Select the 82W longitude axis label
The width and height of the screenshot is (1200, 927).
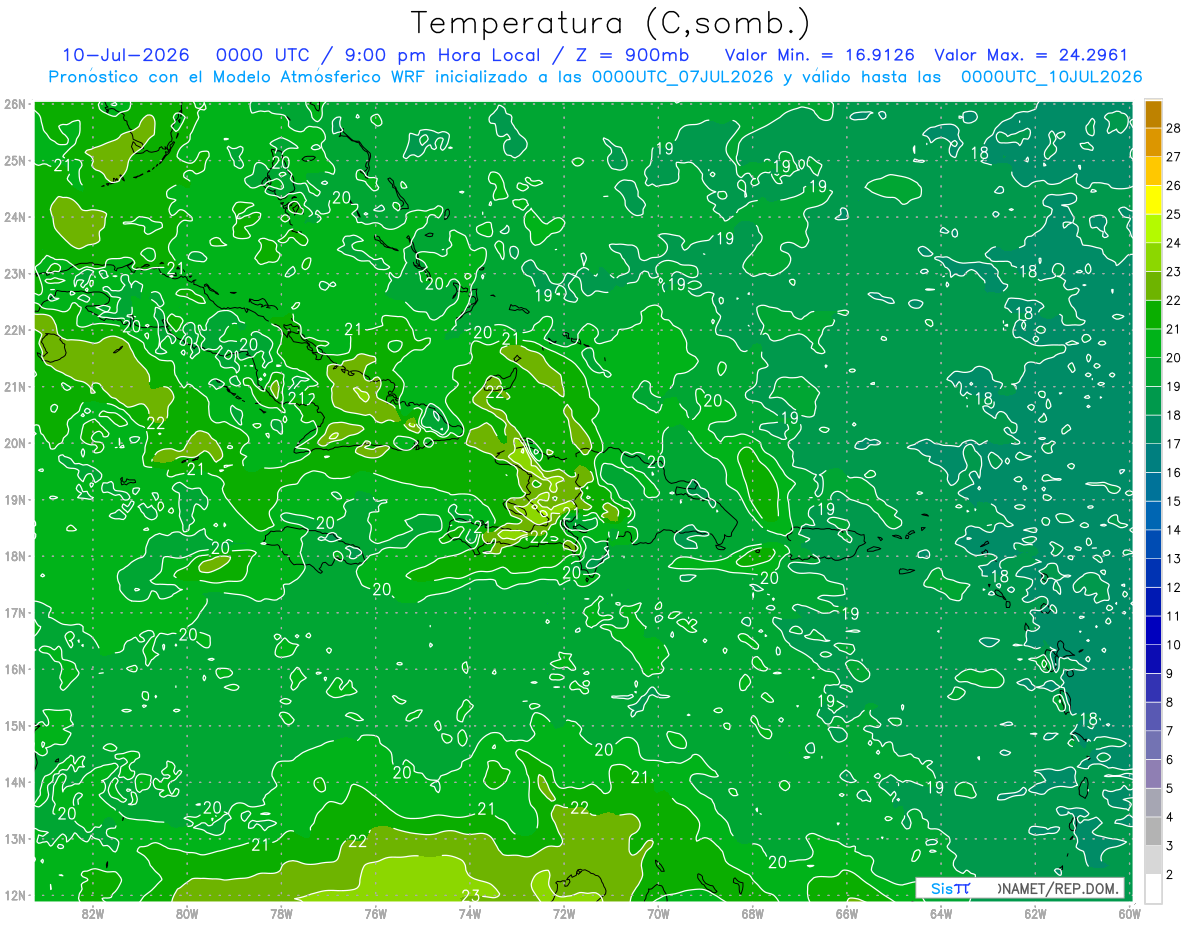[92, 912]
